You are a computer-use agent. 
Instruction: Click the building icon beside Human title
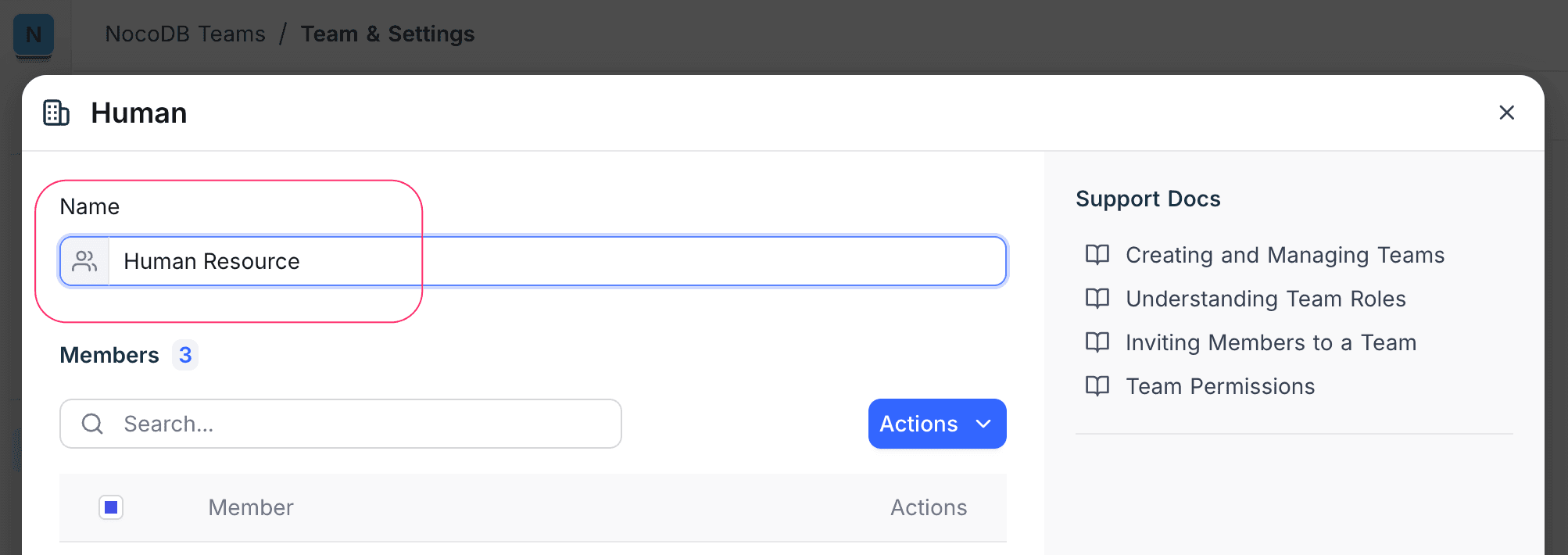tap(56, 113)
